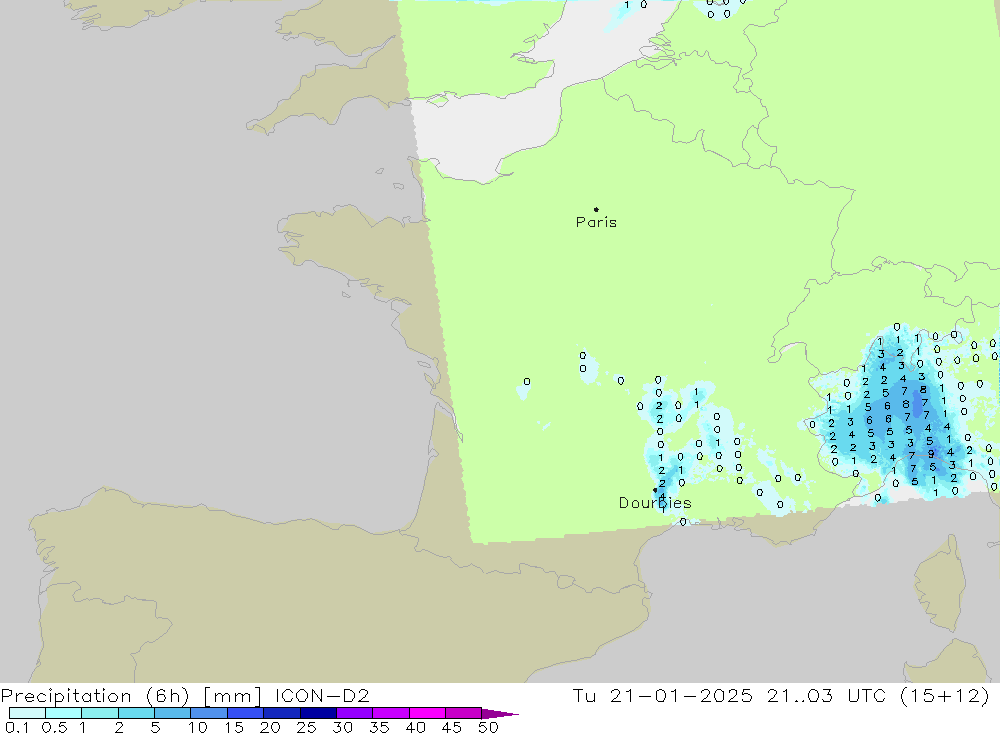Click the '0.1' legend scale value

pos(17,727)
